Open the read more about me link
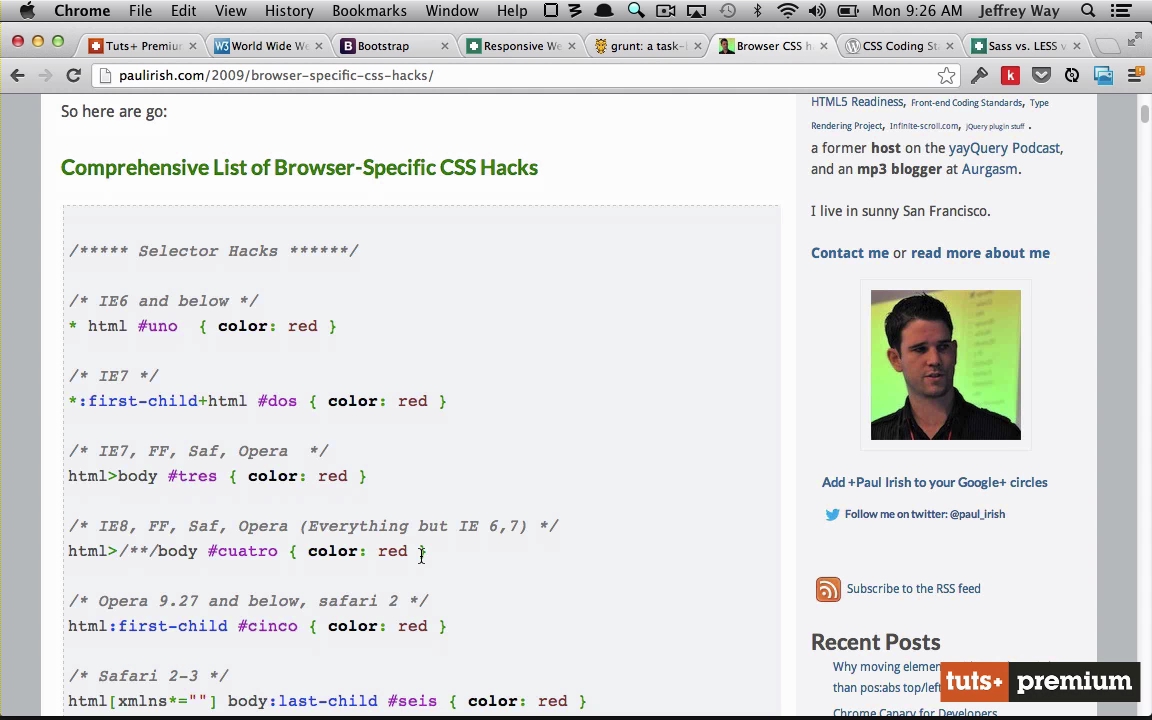This screenshot has width=1152, height=720. (x=980, y=253)
